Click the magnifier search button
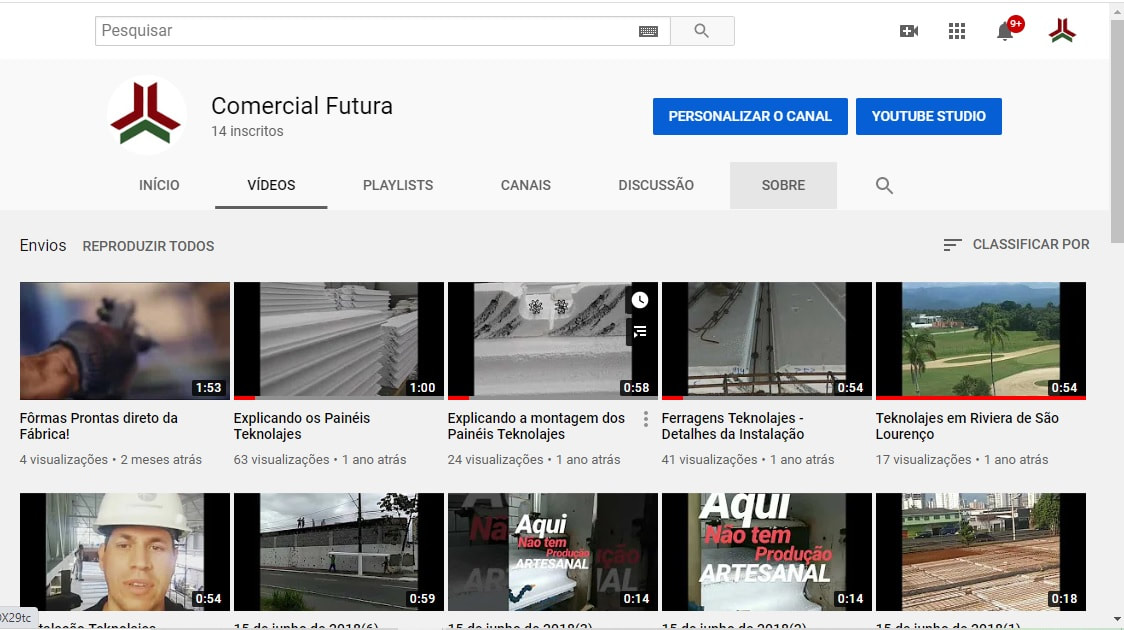The image size is (1124, 630). (702, 31)
